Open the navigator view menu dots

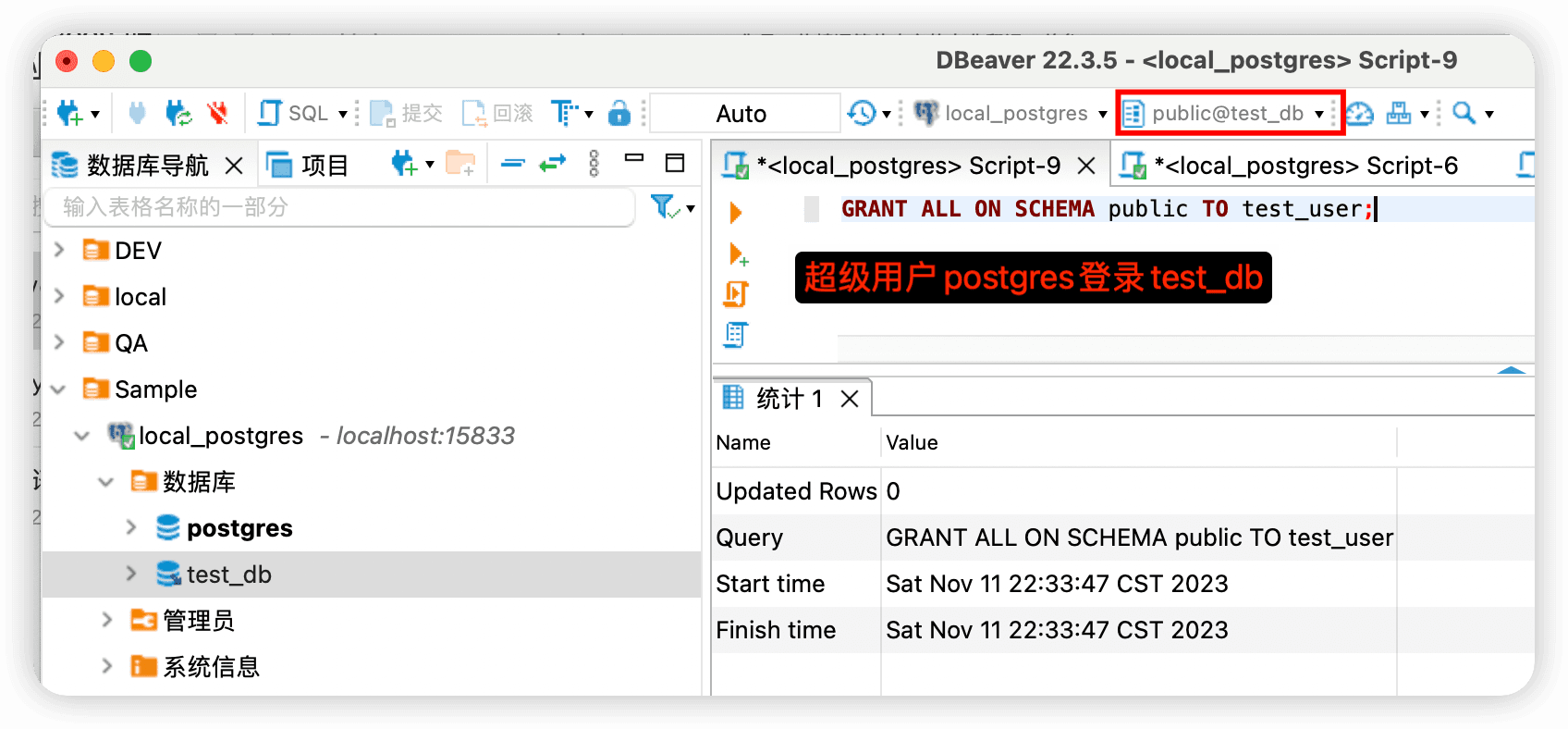[594, 164]
